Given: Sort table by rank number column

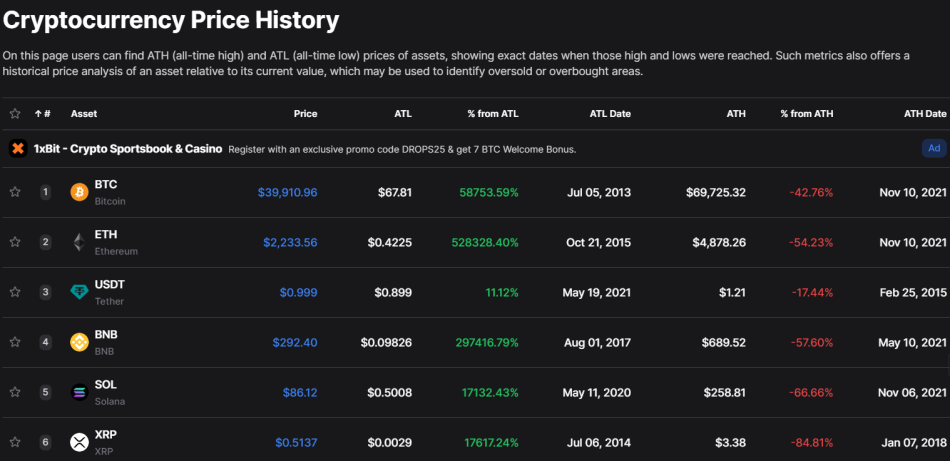Looking at the screenshot, I should pos(42,114).
